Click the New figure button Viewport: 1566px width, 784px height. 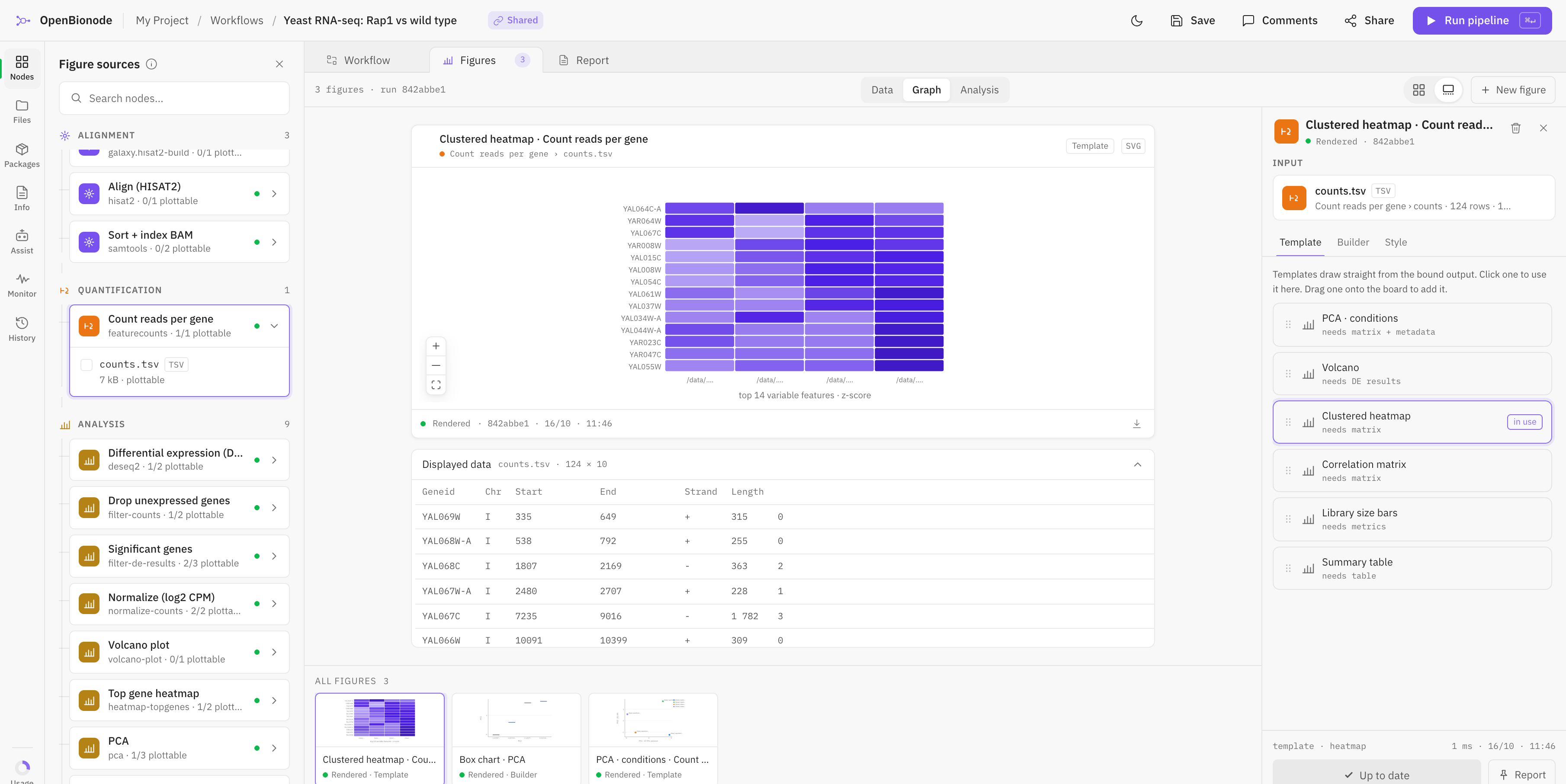pyautogui.click(x=1512, y=90)
